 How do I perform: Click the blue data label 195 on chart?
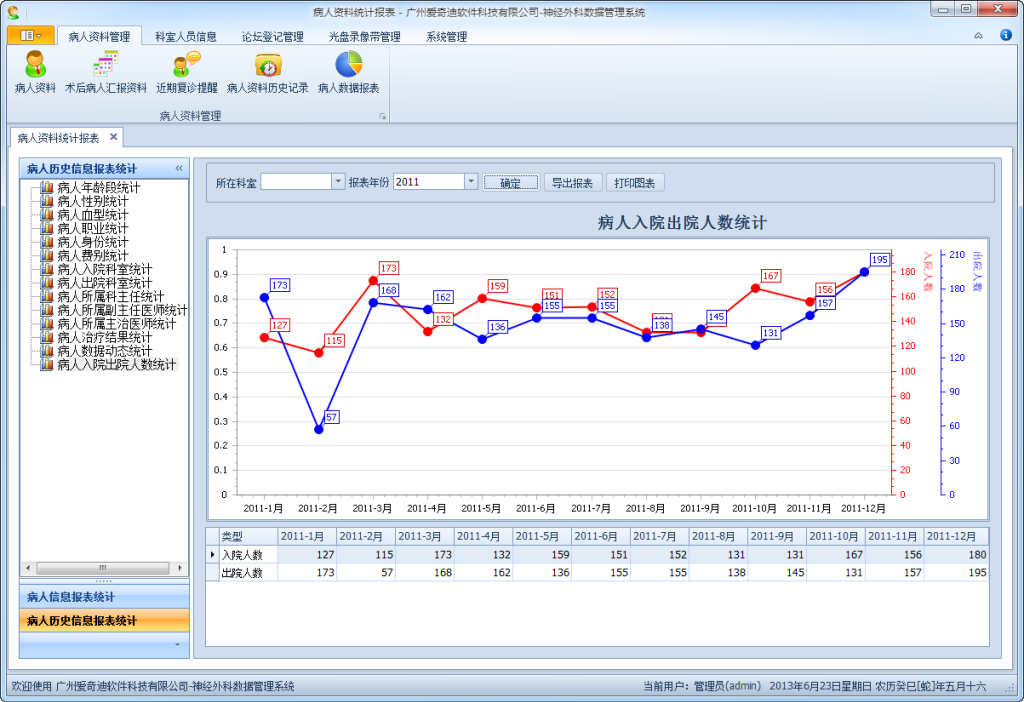pyautogui.click(x=880, y=259)
